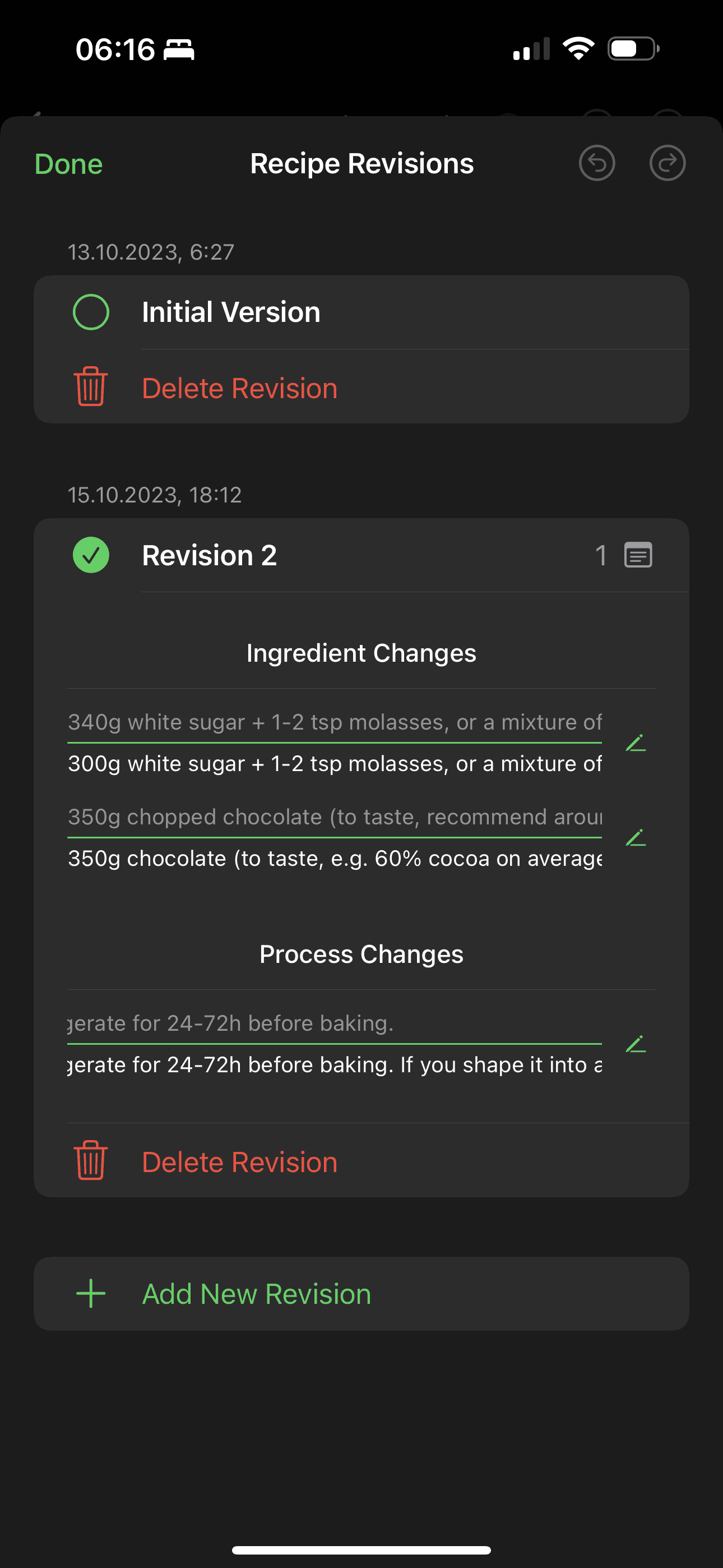This screenshot has width=723, height=1568.
Task: Tap Add New Revision
Action: pos(255,1293)
